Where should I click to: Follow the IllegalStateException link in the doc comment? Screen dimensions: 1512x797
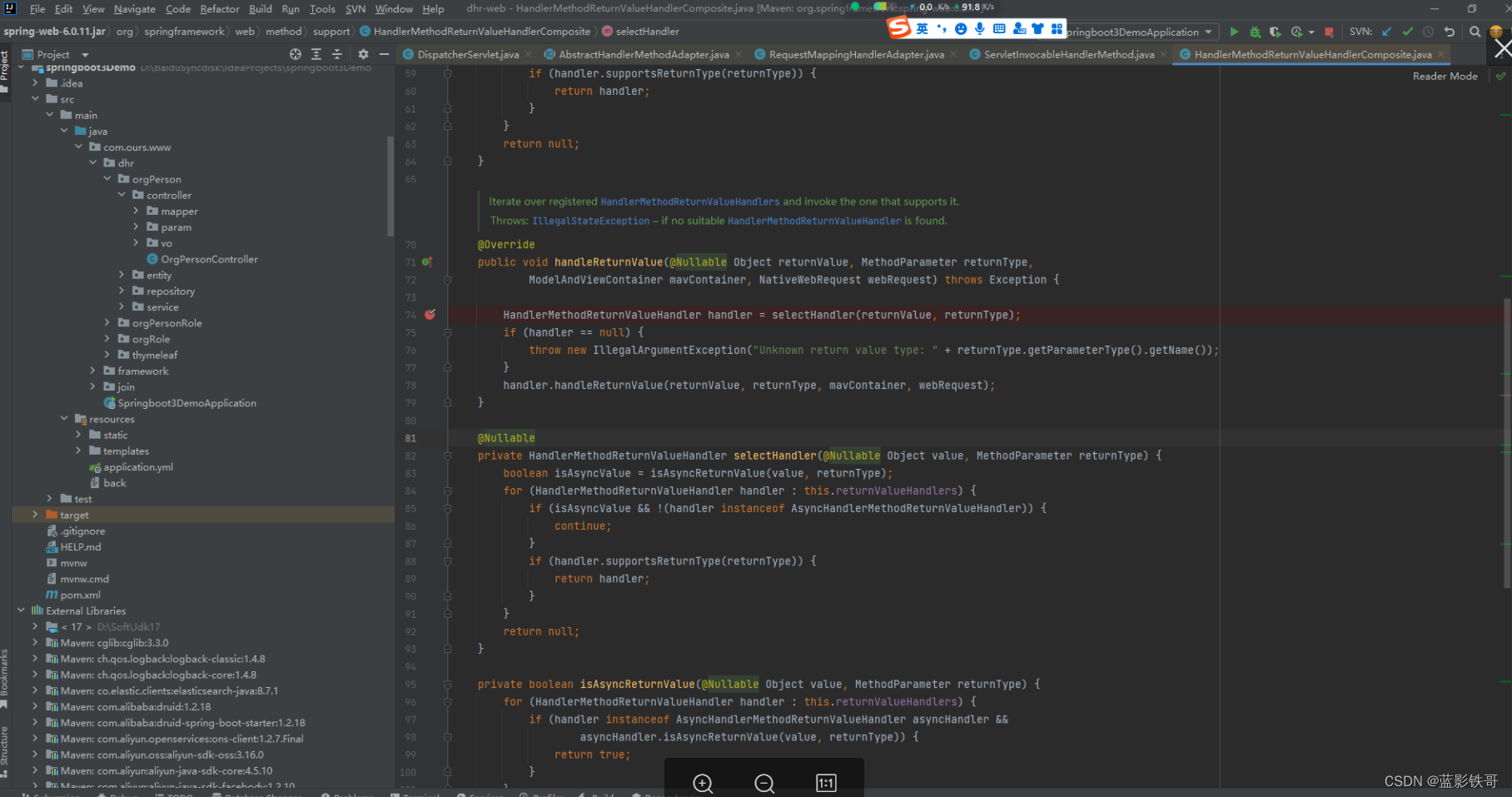pyautogui.click(x=590, y=221)
